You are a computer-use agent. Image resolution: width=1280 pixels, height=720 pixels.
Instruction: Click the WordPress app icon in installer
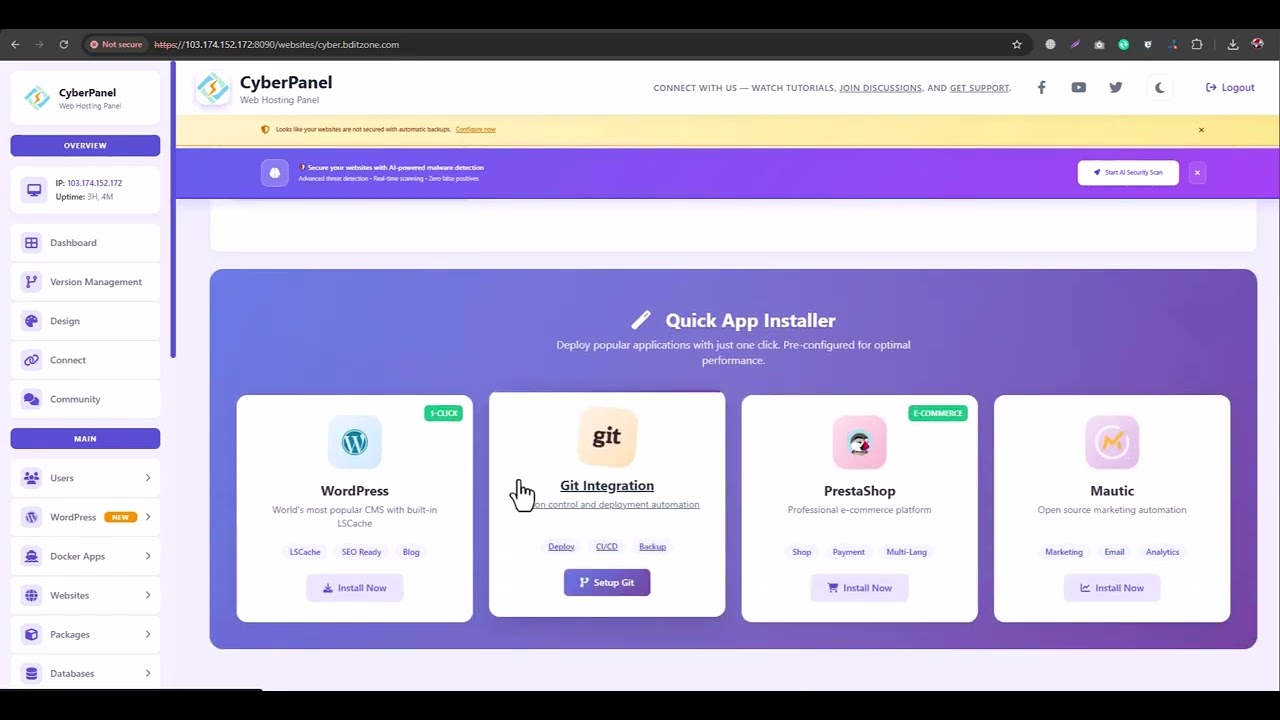click(x=354, y=442)
